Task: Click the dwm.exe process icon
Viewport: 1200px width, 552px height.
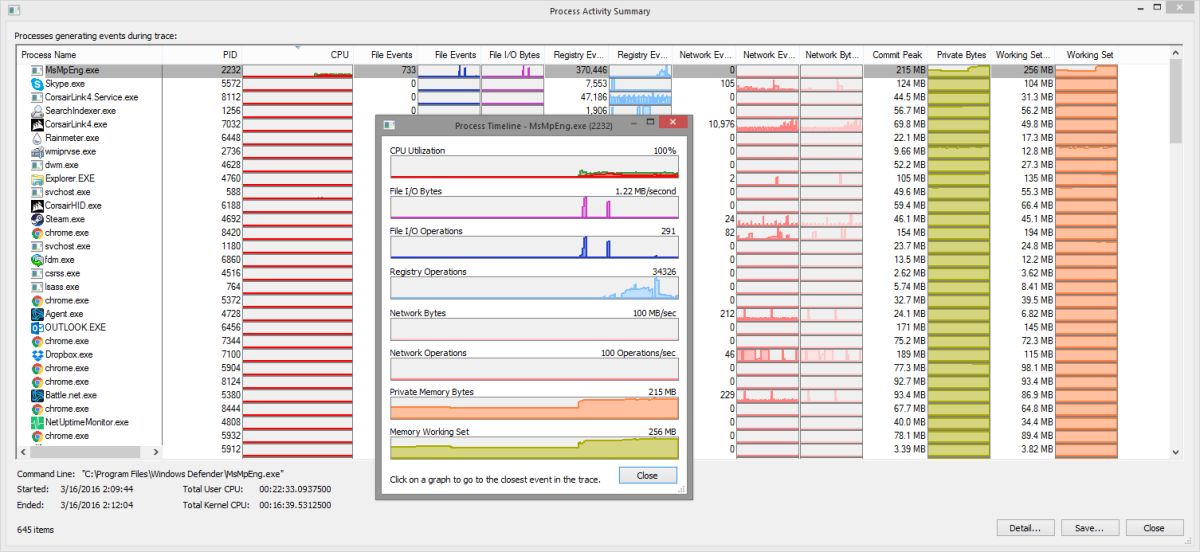Action: coord(36,165)
